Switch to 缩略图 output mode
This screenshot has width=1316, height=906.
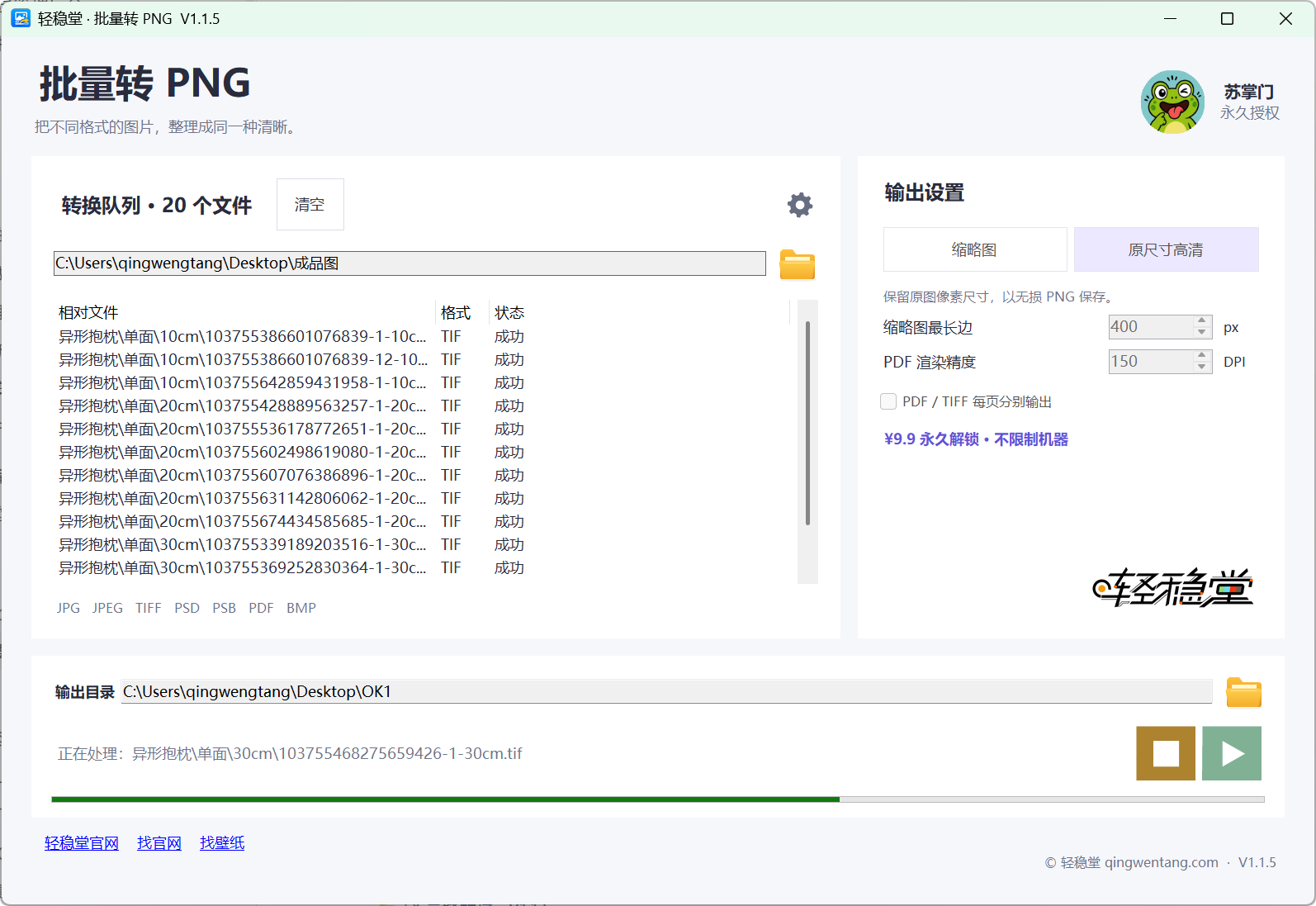975,249
